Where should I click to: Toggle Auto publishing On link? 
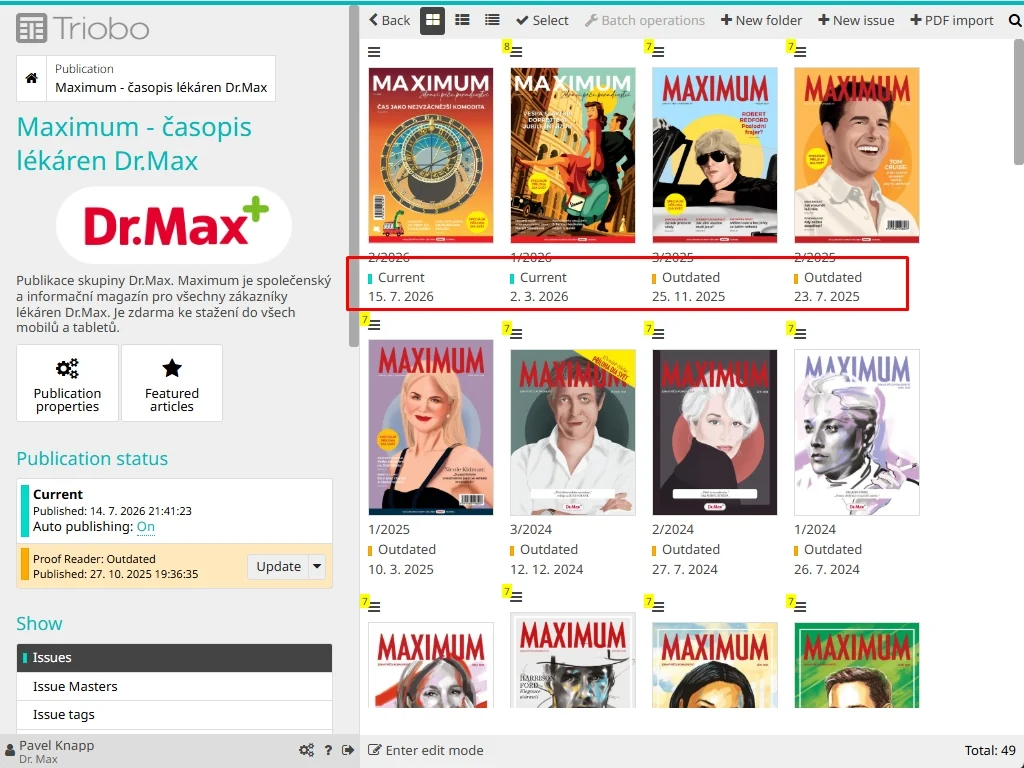click(146, 526)
